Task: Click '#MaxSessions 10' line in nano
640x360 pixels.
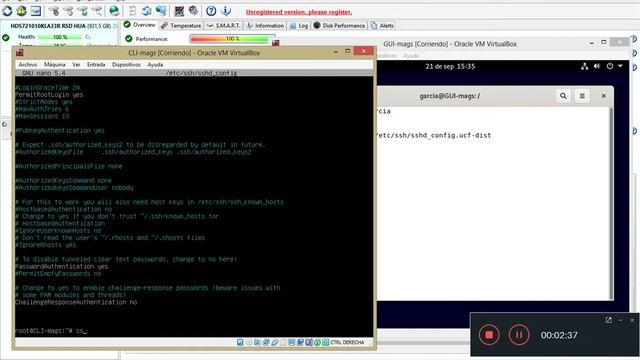Action: tap(42, 116)
